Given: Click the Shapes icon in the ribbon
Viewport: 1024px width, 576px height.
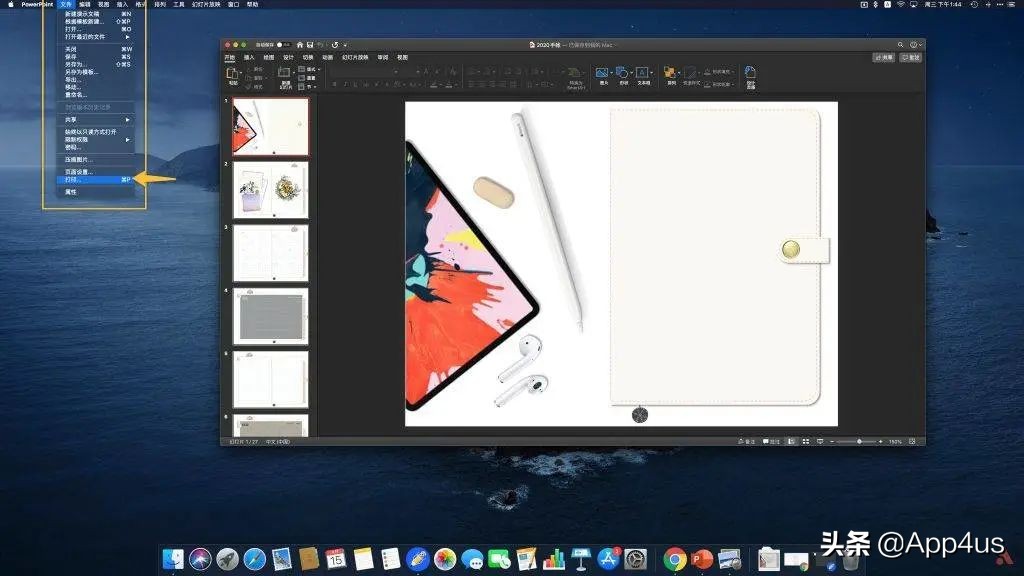Looking at the screenshot, I should tap(622, 74).
